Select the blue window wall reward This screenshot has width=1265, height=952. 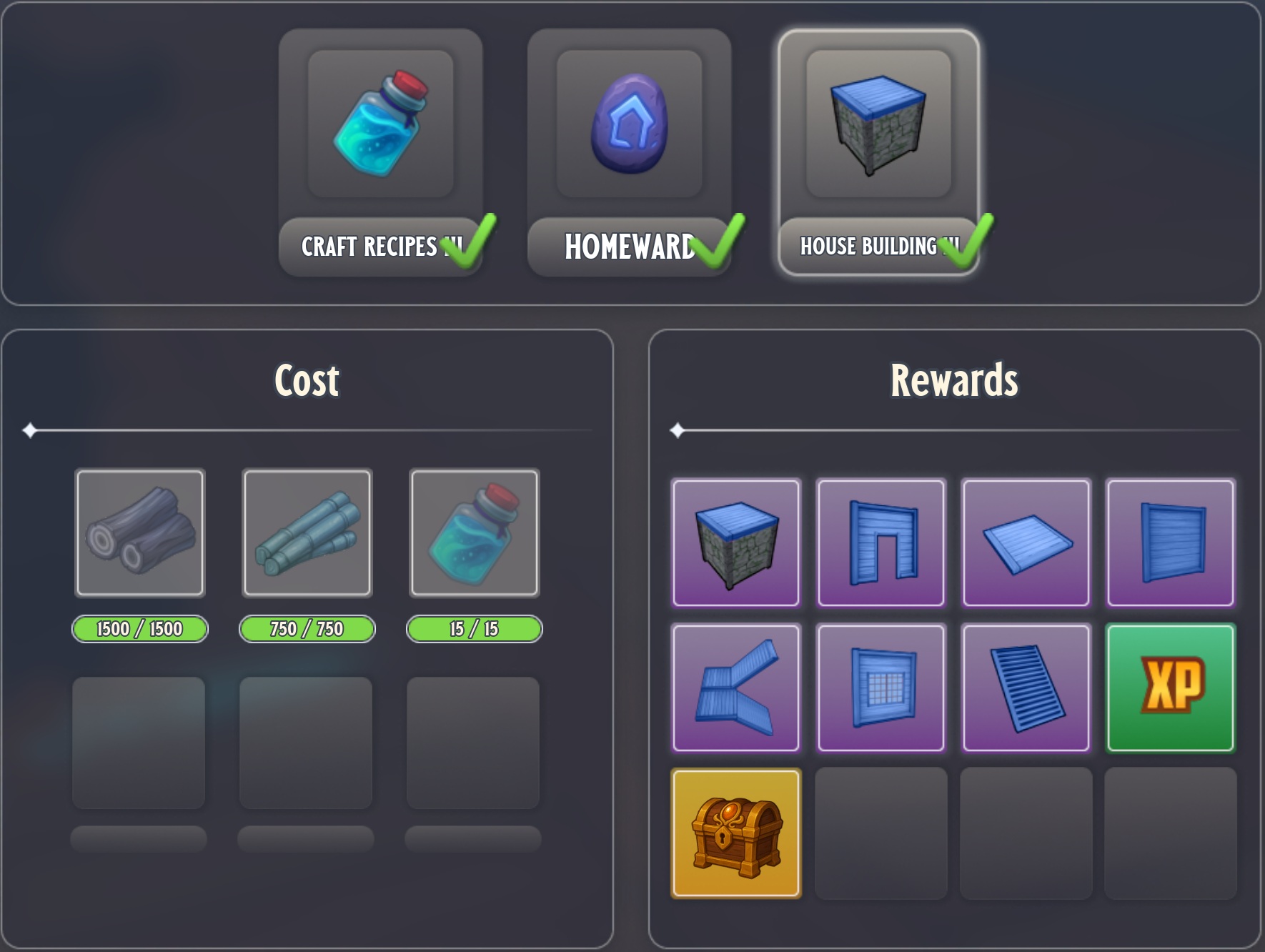(881, 688)
